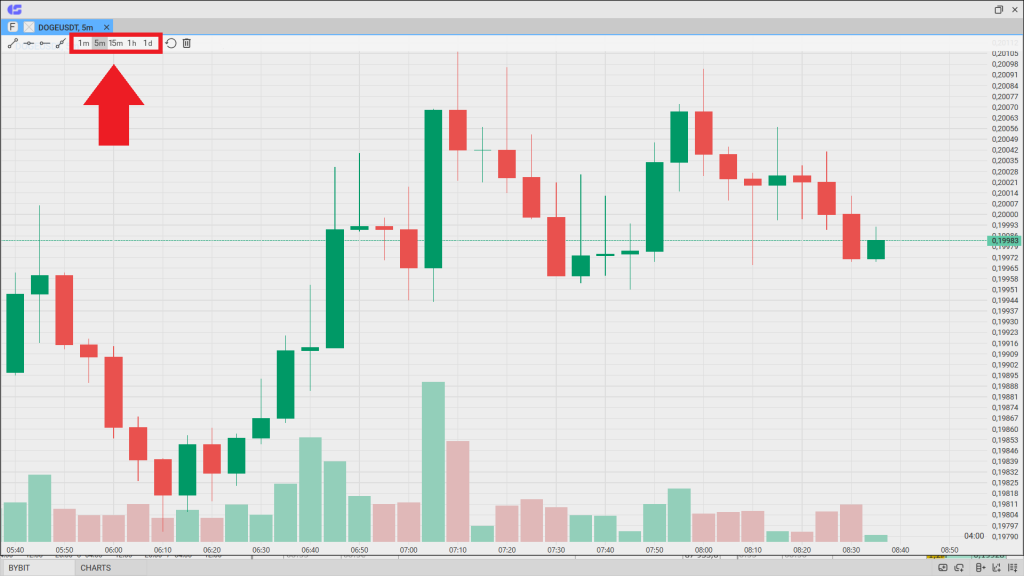Open the CHARTS tab at bottom

[95, 568]
